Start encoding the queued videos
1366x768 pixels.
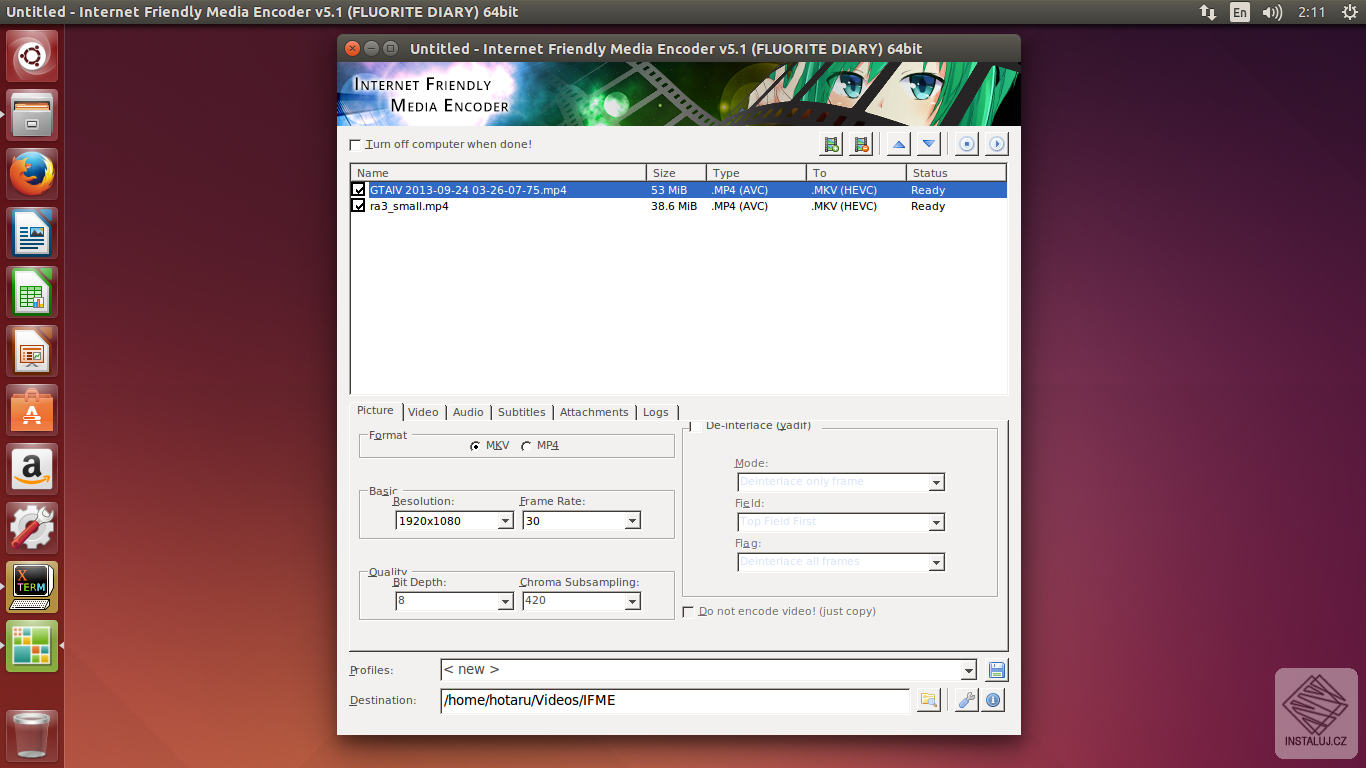point(997,144)
